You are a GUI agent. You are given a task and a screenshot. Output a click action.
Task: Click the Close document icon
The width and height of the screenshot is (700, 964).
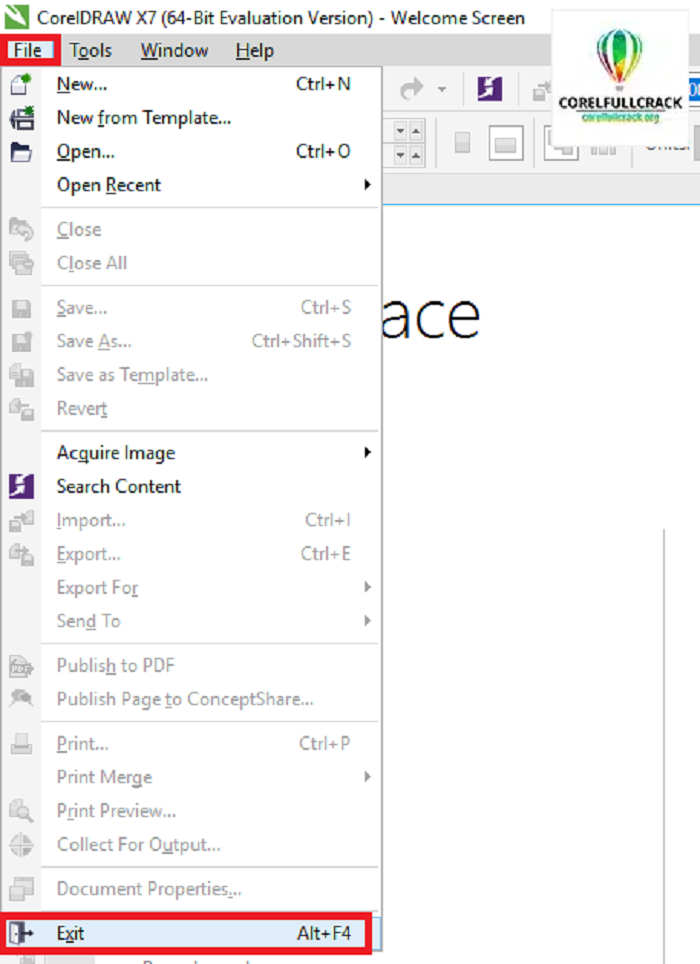pyautogui.click(x=21, y=229)
